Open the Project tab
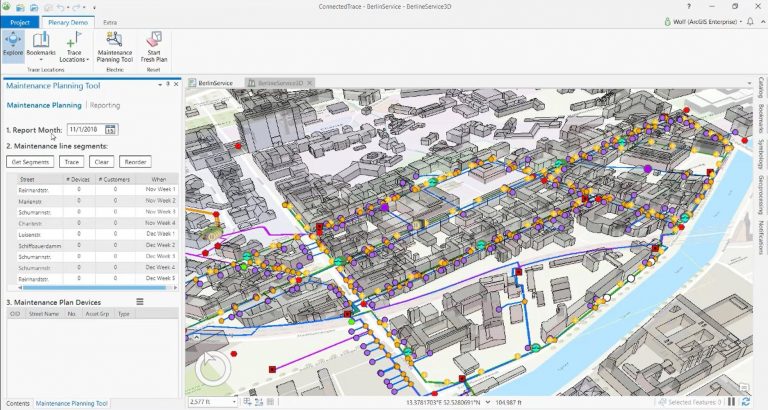The height and width of the screenshot is (410, 768). click(x=20, y=22)
